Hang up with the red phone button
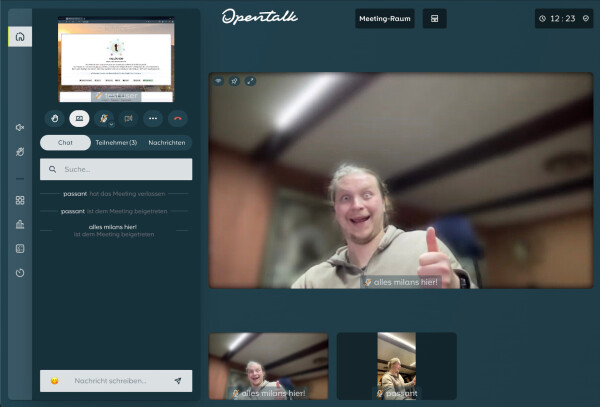The height and width of the screenshot is (407, 600). pyautogui.click(x=178, y=119)
